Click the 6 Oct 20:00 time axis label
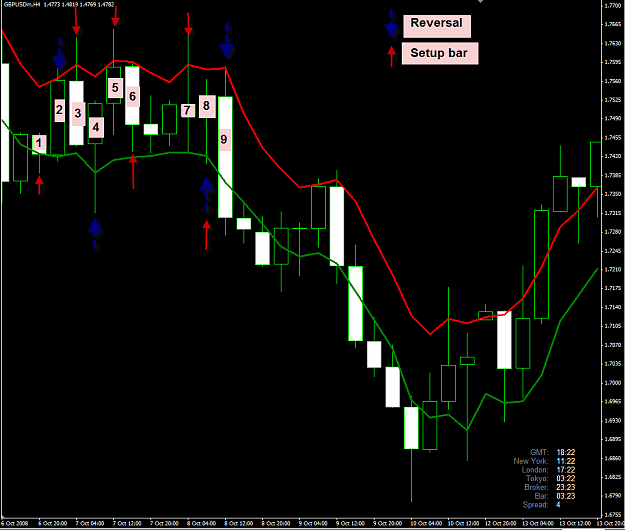The image size is (625, 530). click(53, 523)
